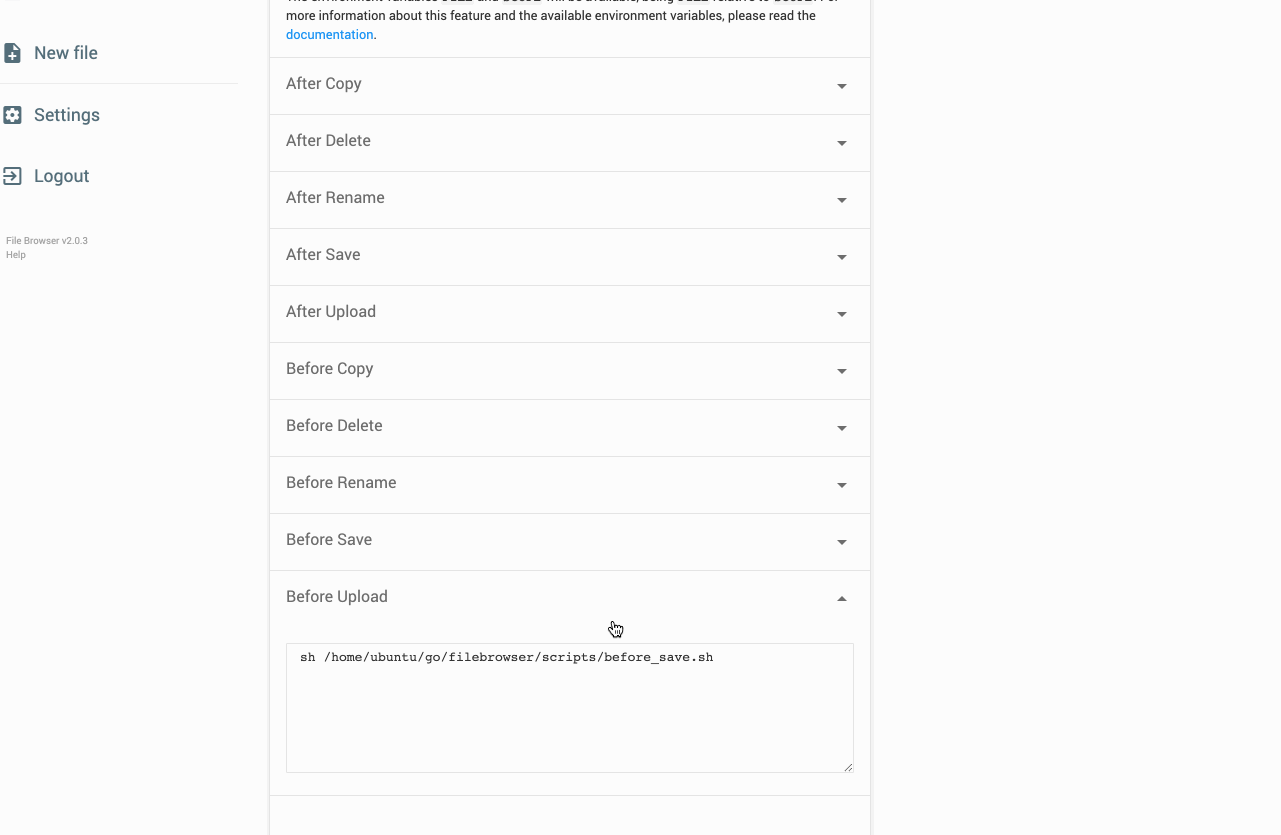Click the textarea resize handle corner
The height and width of the screenshot is (835, 1281).
pos(848,767)
